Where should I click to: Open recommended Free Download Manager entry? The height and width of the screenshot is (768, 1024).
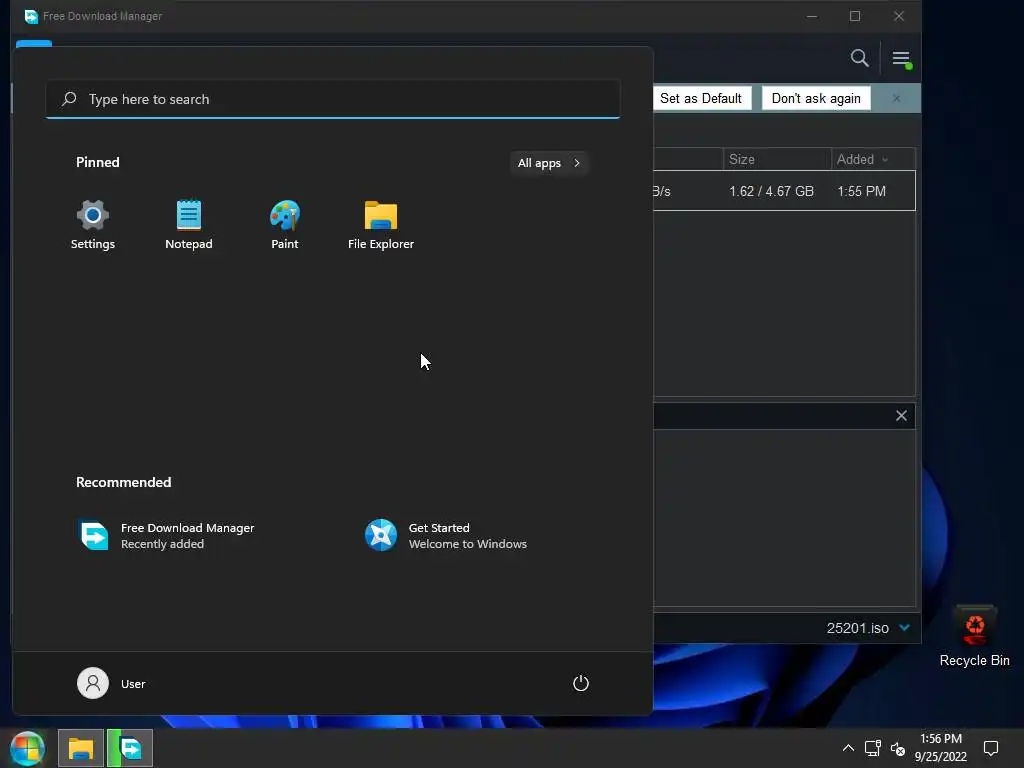167,536
